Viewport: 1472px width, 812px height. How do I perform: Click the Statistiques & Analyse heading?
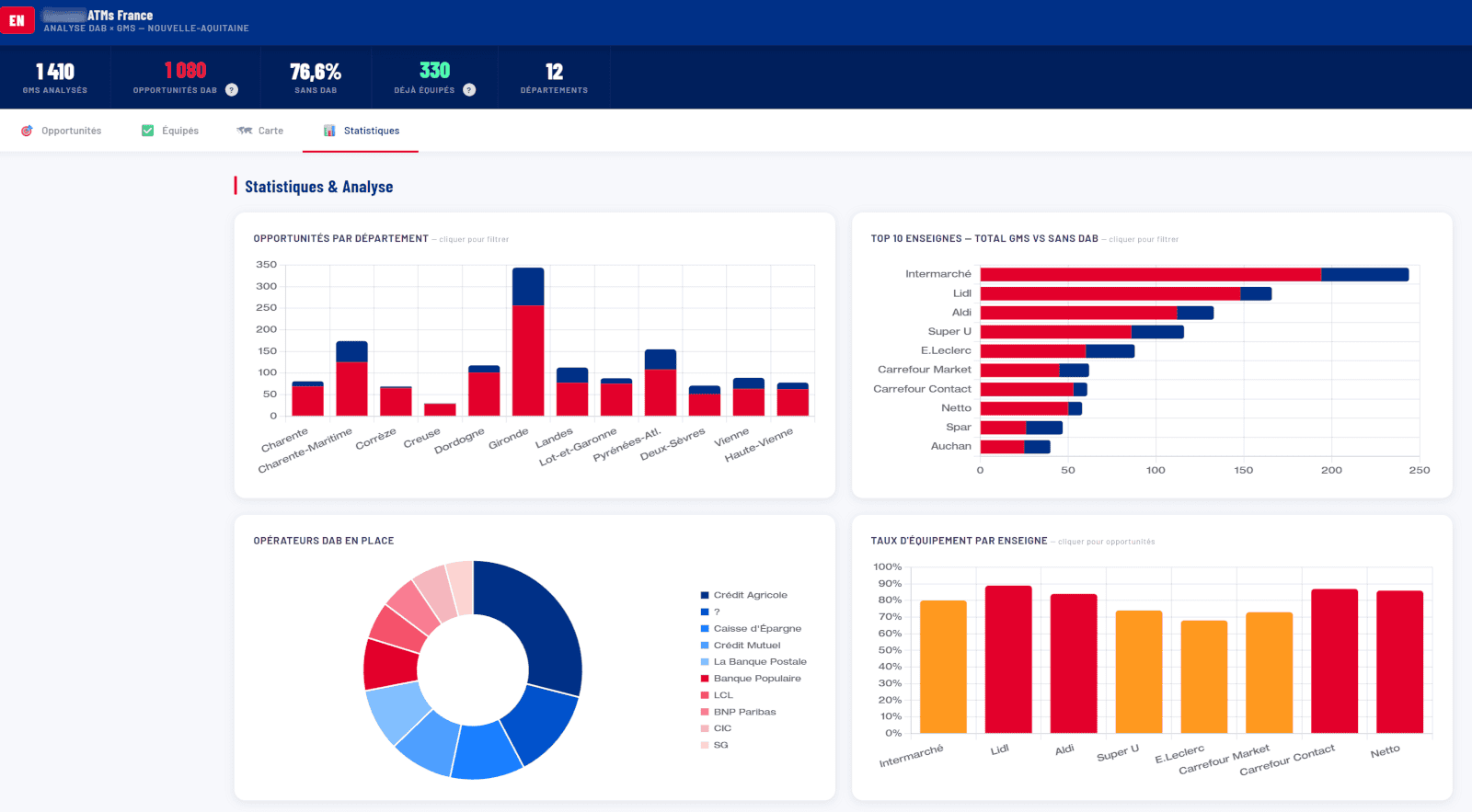[318, 187]
